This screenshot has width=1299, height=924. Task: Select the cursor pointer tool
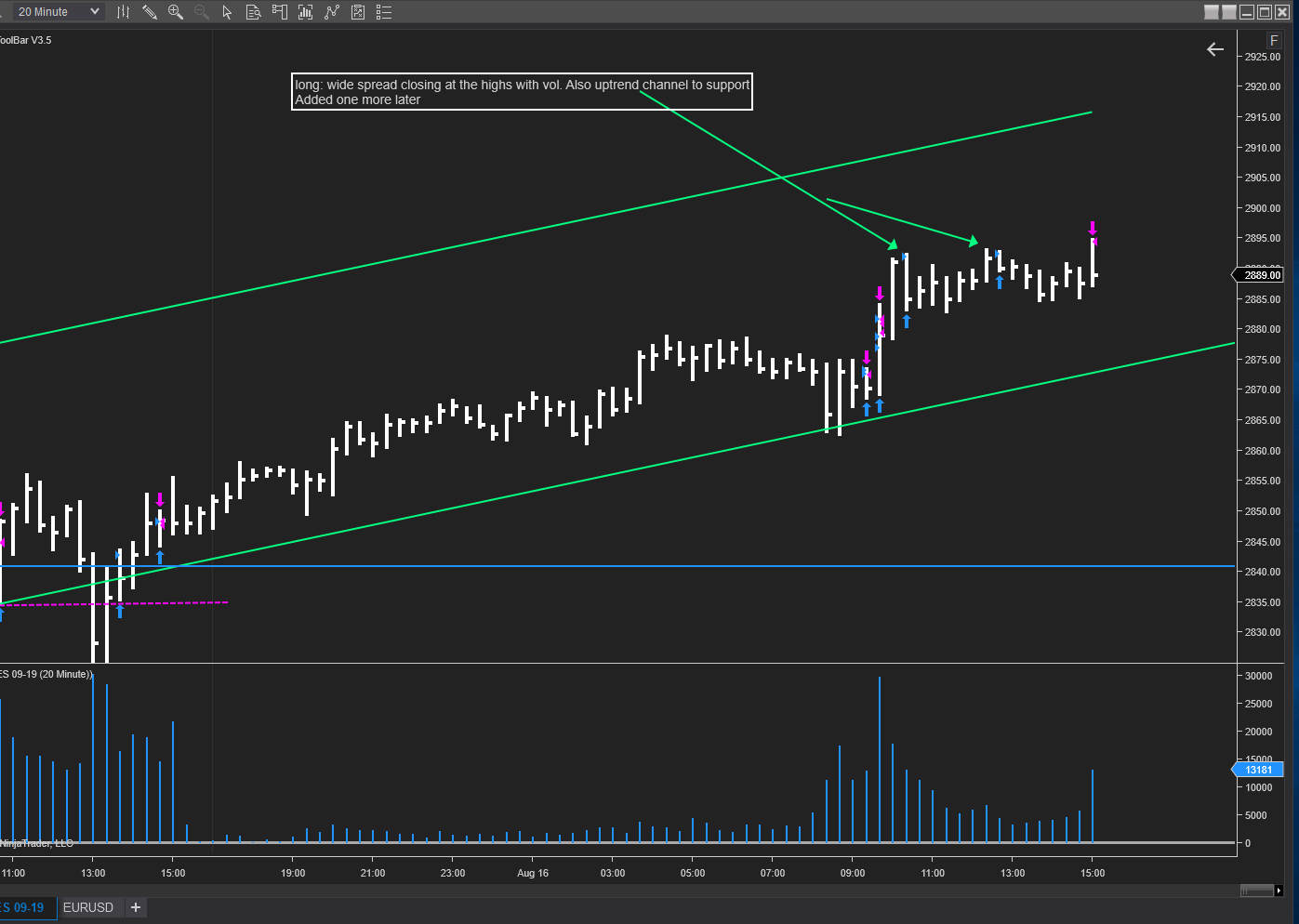point(227,12)
